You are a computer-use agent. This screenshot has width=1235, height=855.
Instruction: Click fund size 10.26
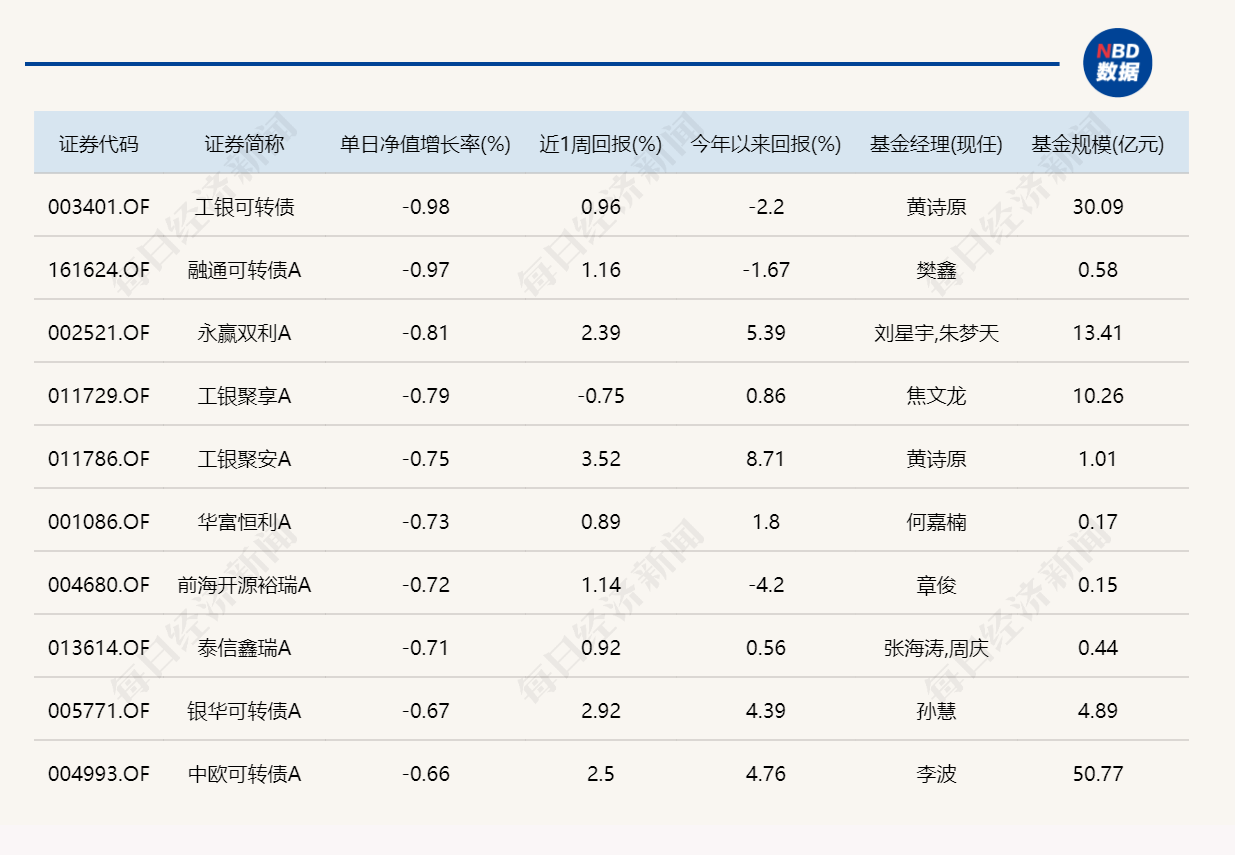(x=1098, y=396)
